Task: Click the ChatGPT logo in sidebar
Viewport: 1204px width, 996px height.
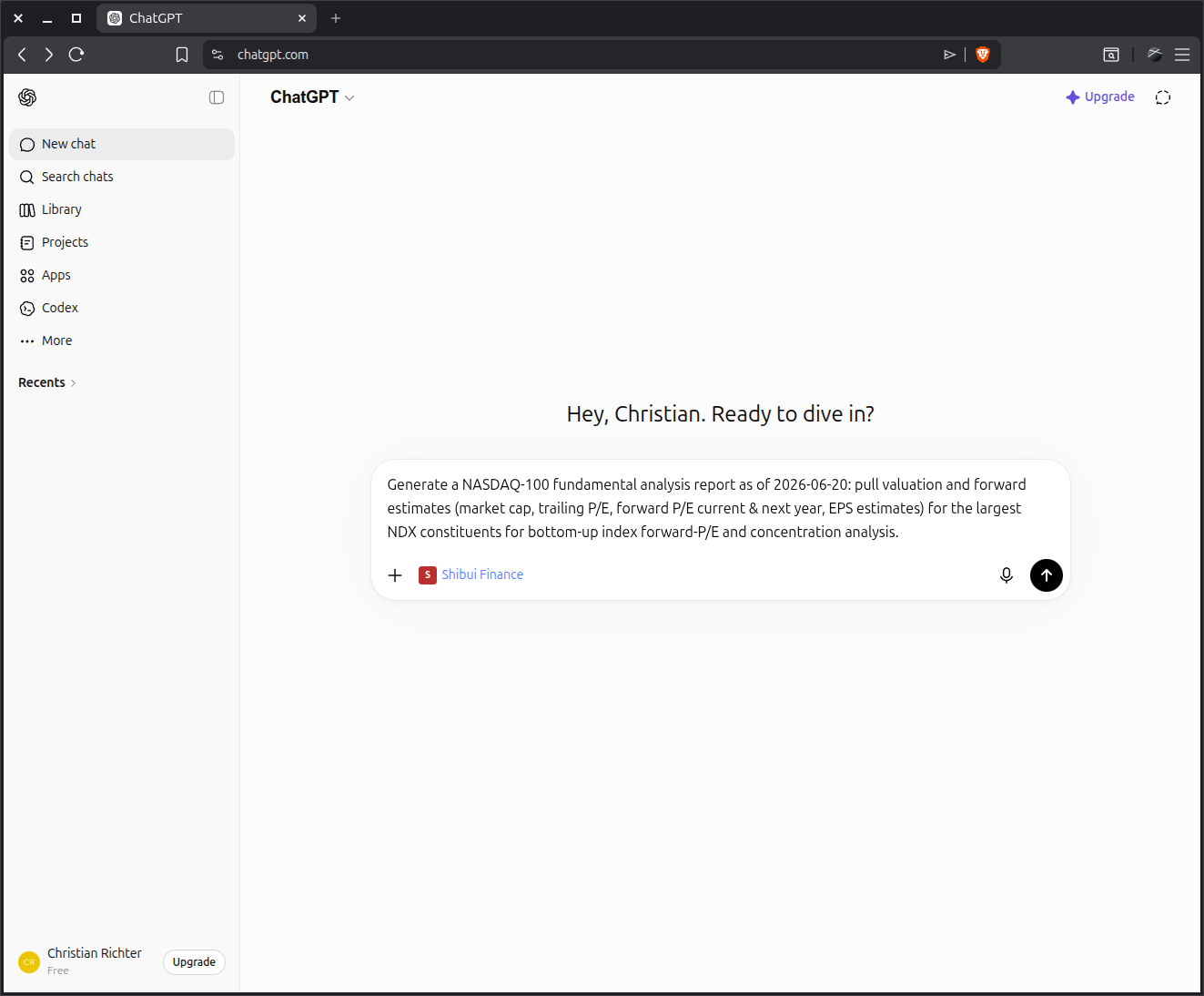Action: (27, 97)
